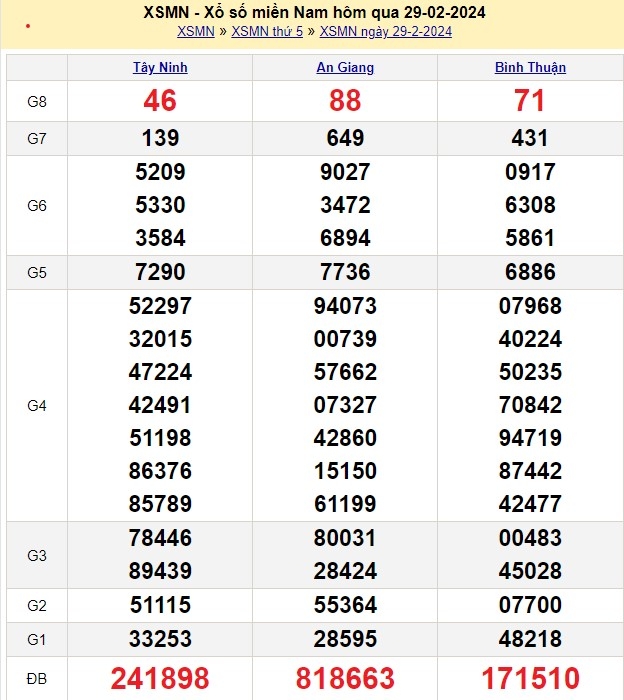Click Tây Ninh special prize 241898

click(160, 679)
